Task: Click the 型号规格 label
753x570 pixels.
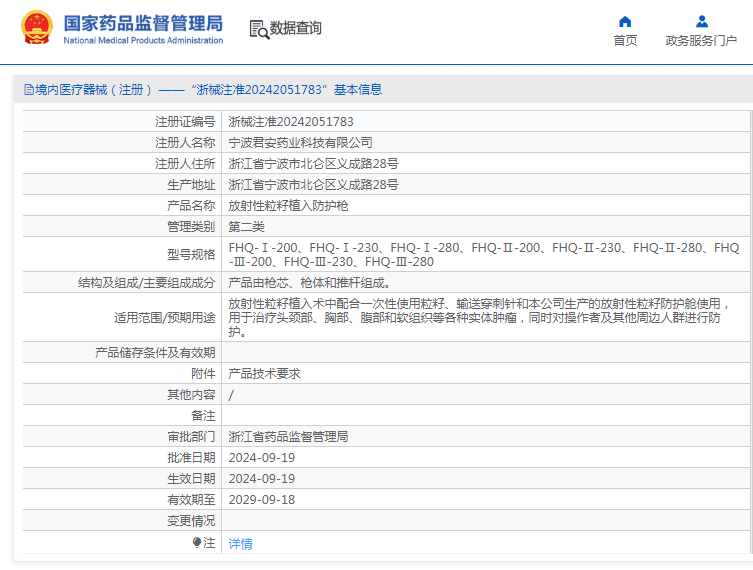Action: (x=191, y=255)
